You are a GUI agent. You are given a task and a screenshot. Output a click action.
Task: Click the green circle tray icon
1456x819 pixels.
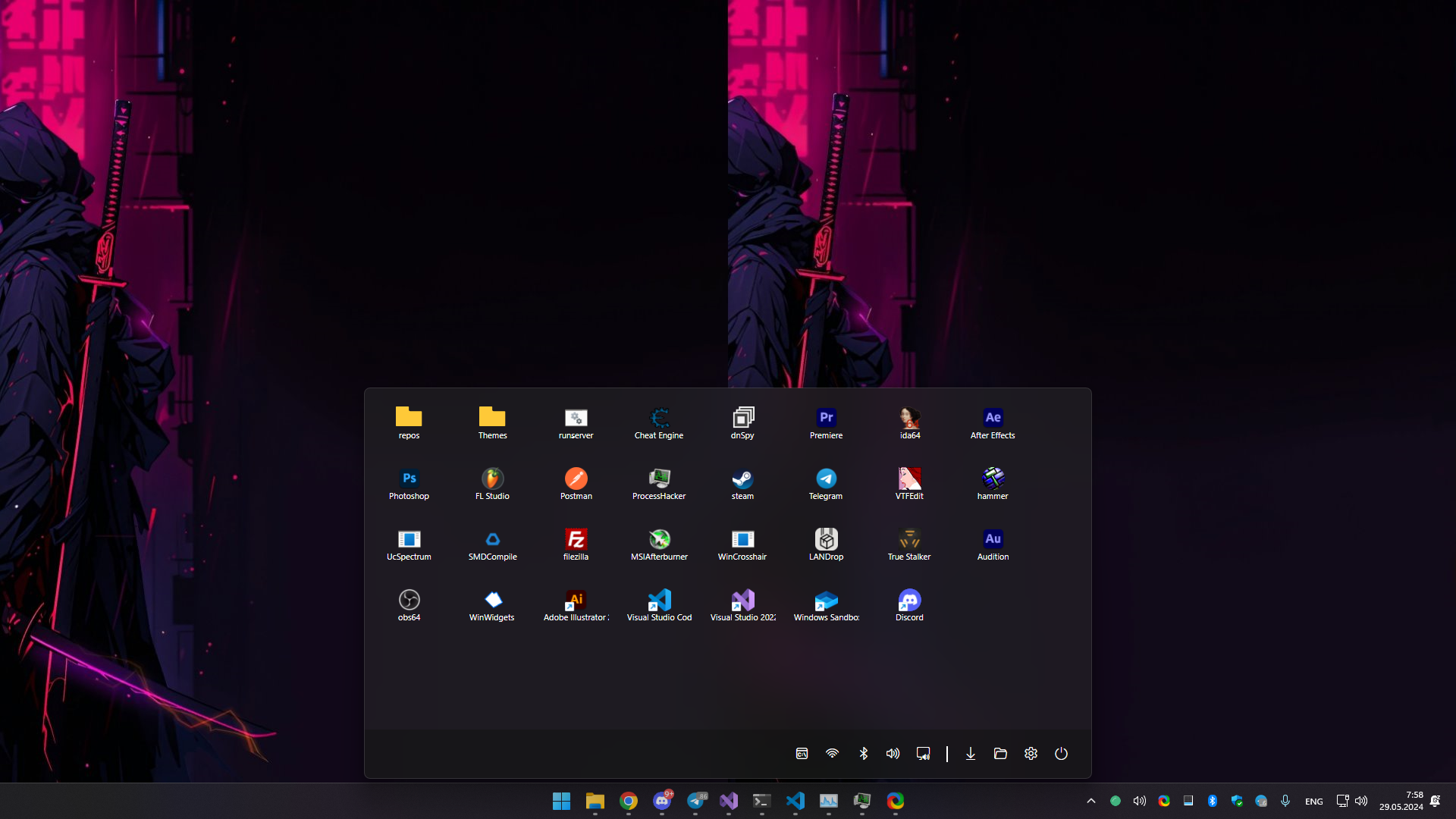pos(1116,801)
